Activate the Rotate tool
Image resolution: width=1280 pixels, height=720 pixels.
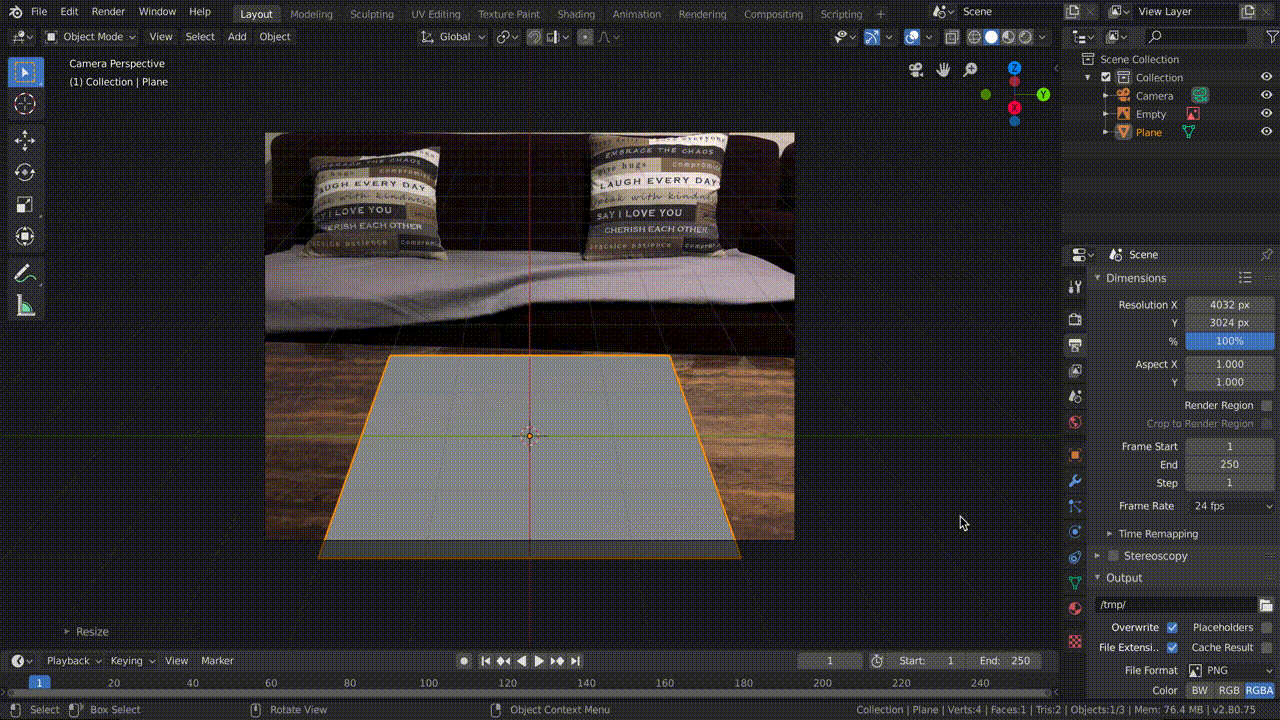point(25,173)
